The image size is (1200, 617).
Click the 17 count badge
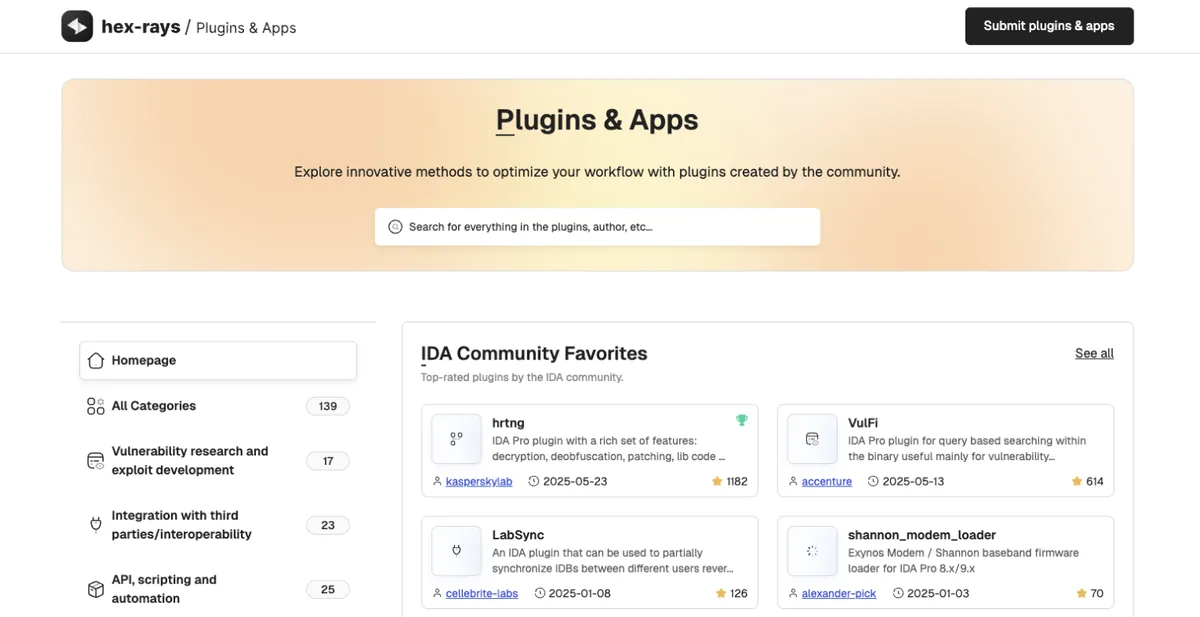(x=328, y=461)
